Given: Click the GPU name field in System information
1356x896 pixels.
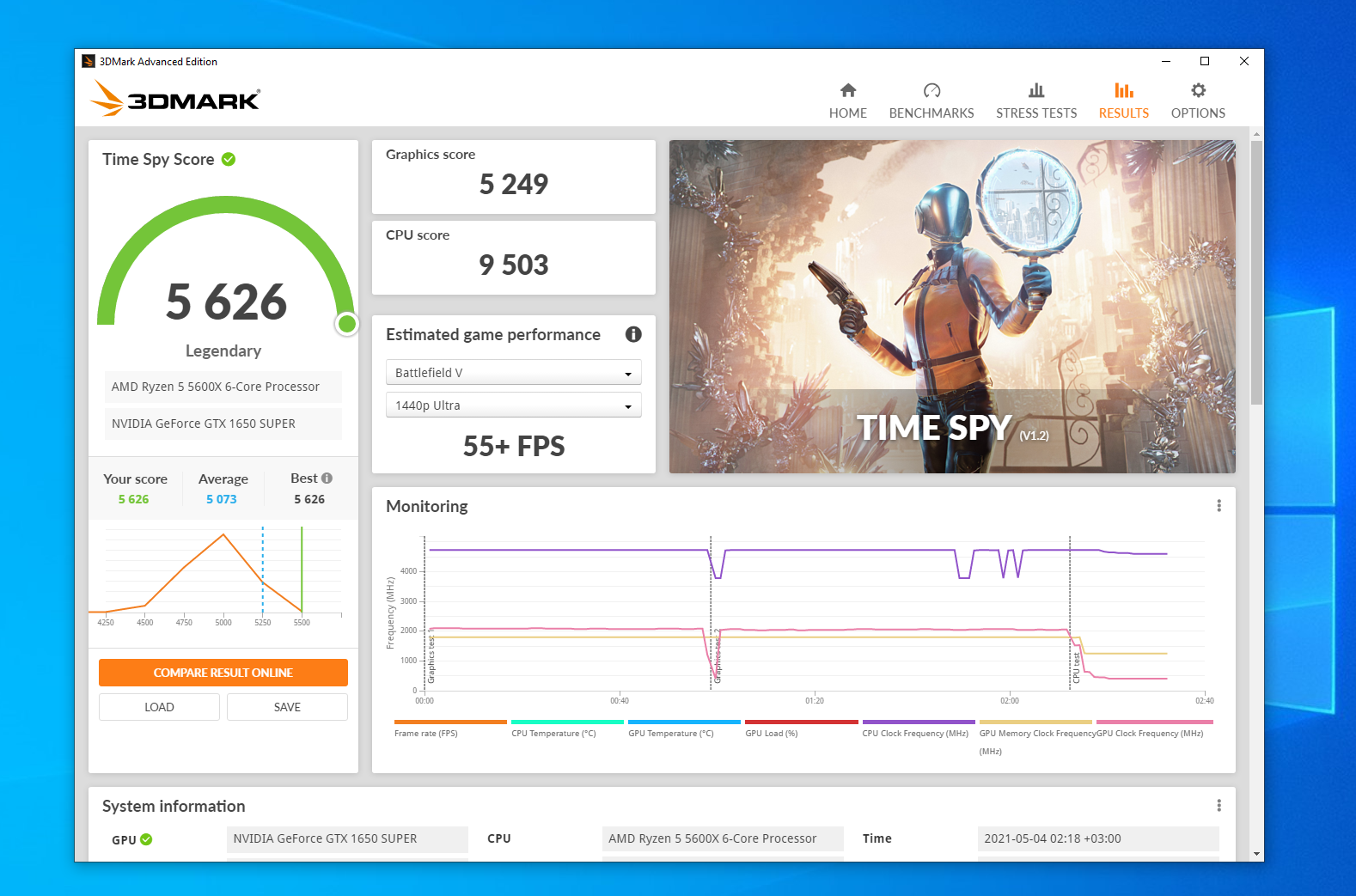Looking at the screenshot, I should (x=347, y=838).
